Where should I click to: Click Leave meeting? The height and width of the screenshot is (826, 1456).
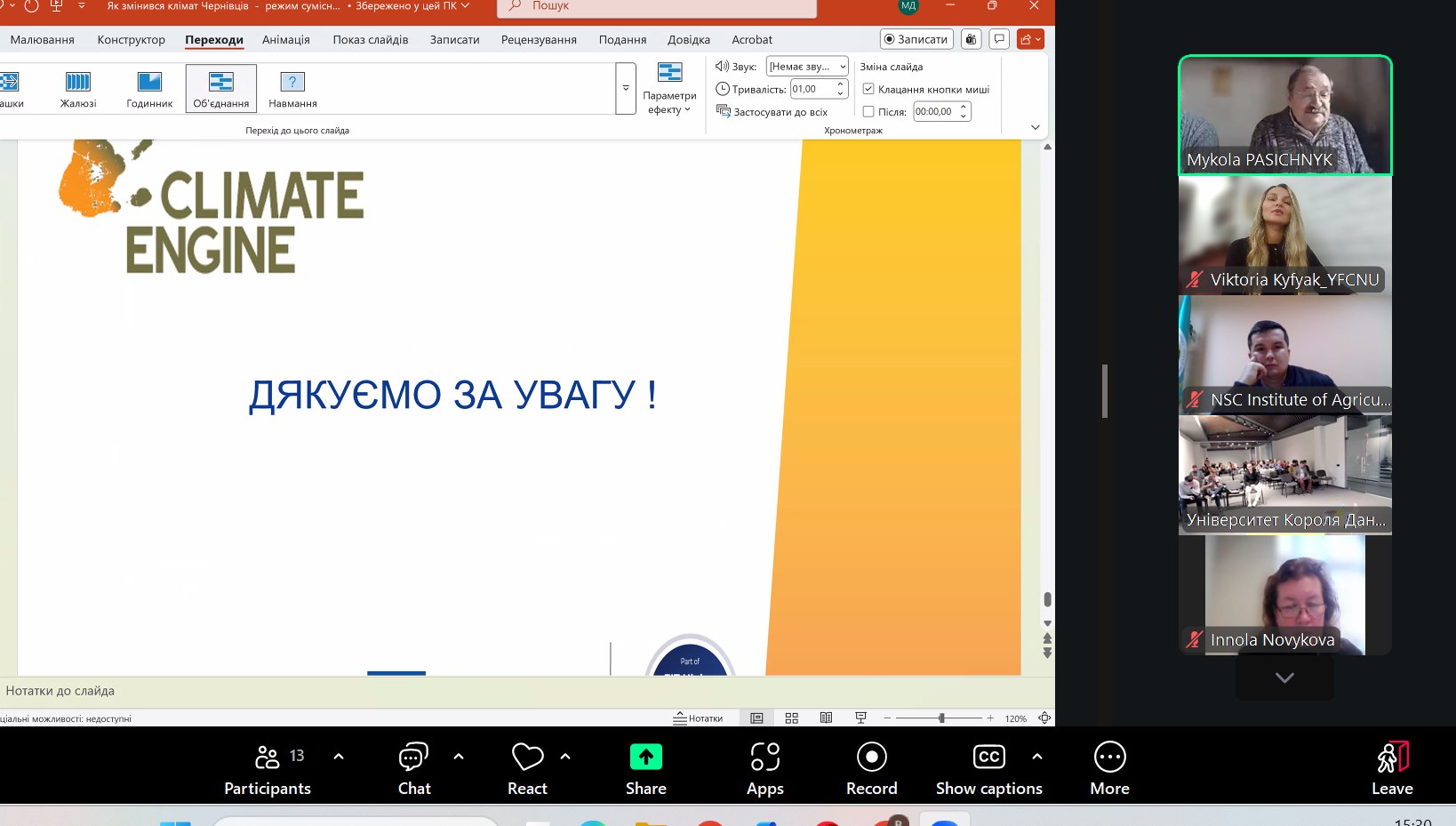click(x=1393, y=769)
